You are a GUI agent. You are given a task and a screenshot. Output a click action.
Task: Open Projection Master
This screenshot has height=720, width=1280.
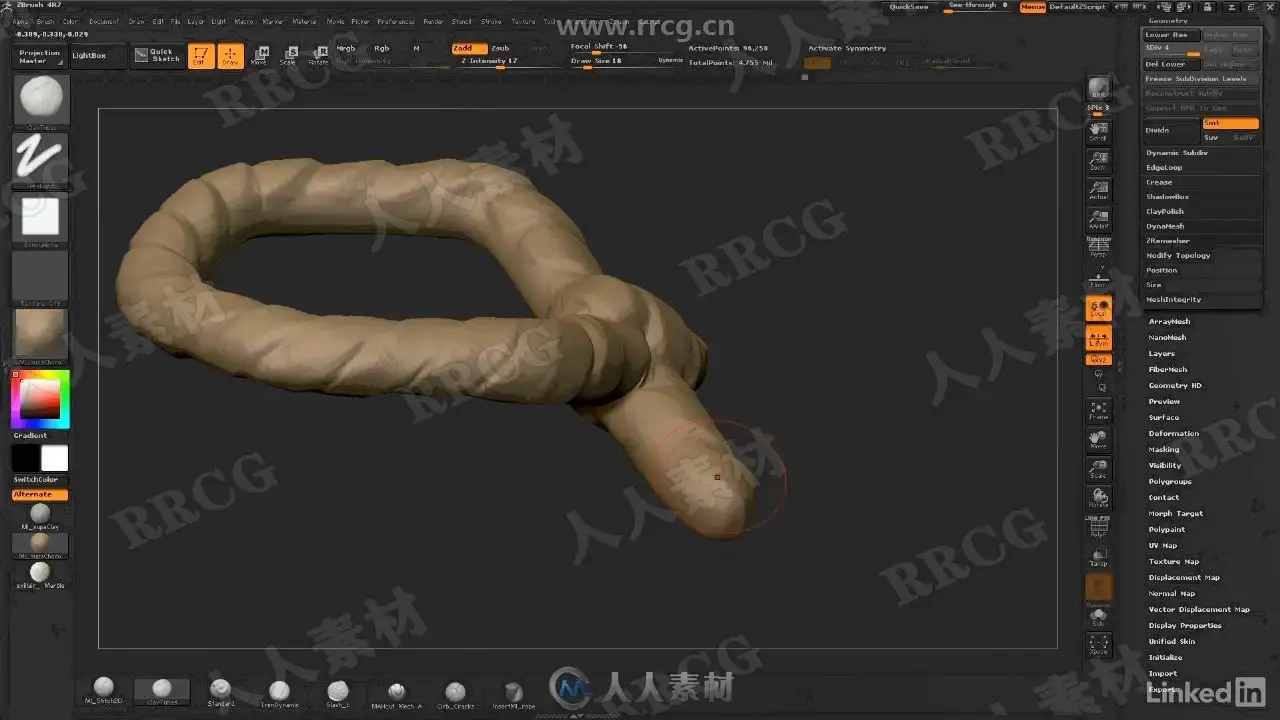pos(40,56)
